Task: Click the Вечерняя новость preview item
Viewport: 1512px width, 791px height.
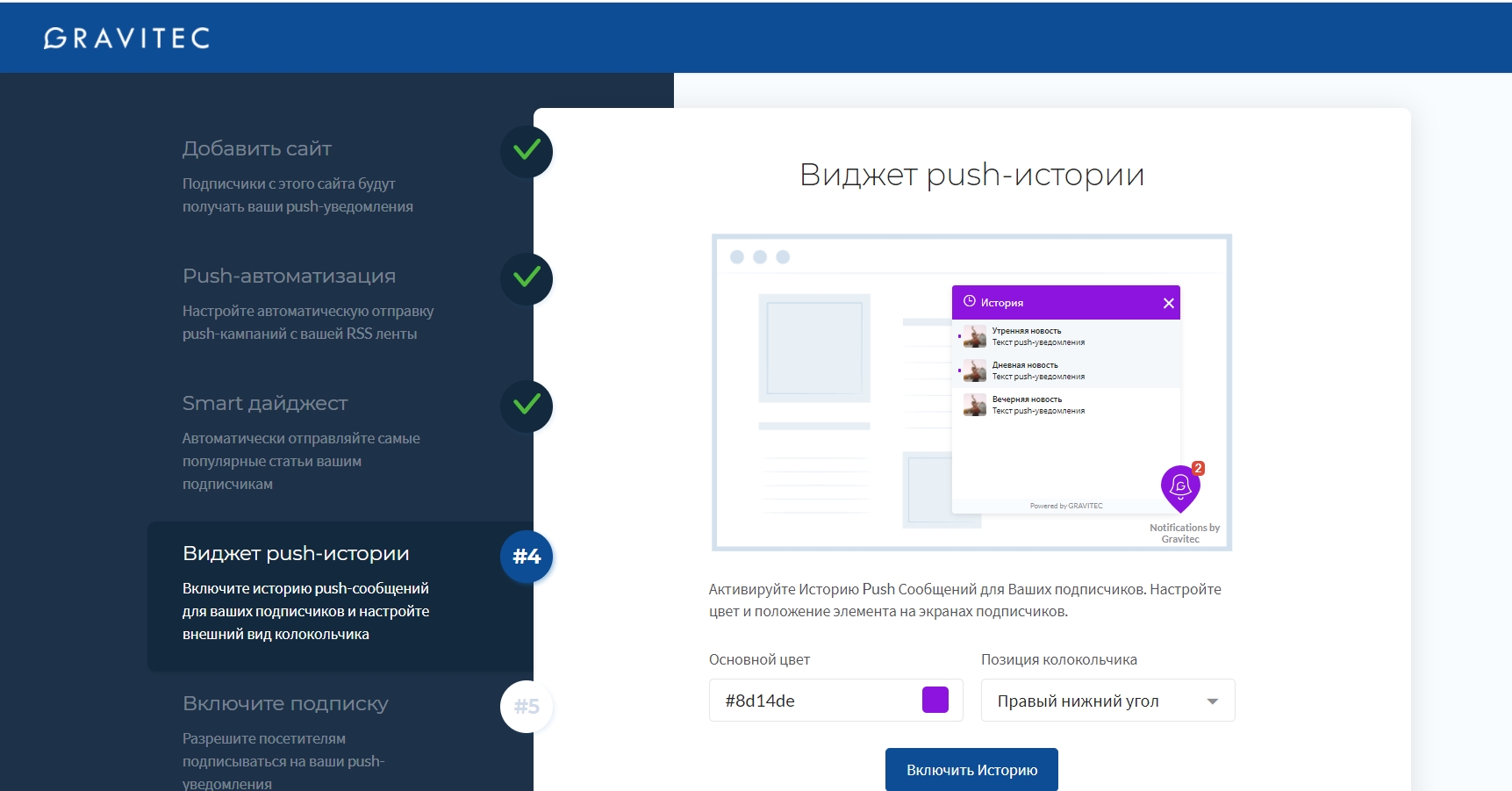Action: [x=1066, y=405]
